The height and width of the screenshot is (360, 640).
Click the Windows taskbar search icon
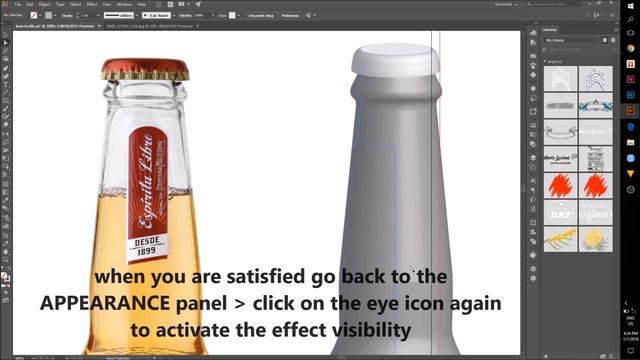(630, 19)
